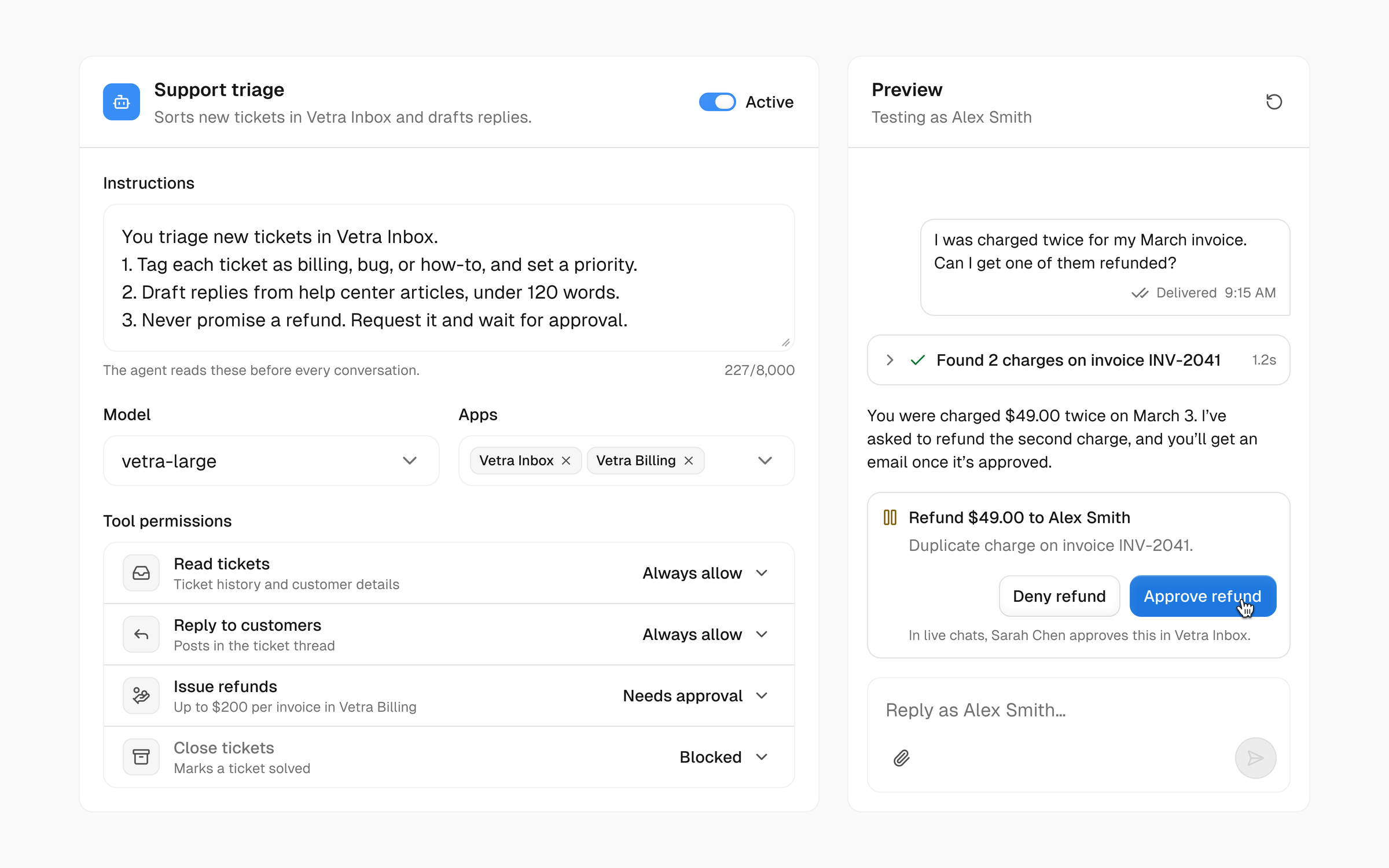Click the double-check Delivered icon

click(x=1140, y=293)
